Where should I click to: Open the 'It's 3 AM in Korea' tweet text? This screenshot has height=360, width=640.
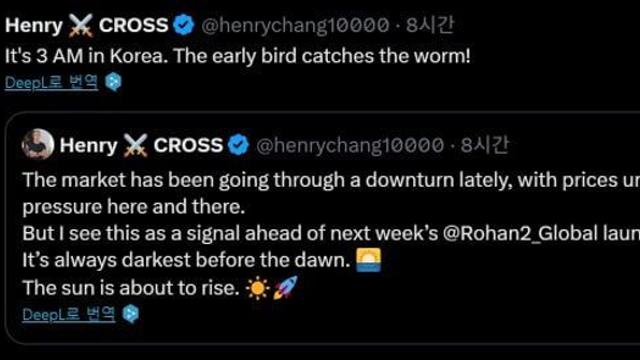coord(238,56)
